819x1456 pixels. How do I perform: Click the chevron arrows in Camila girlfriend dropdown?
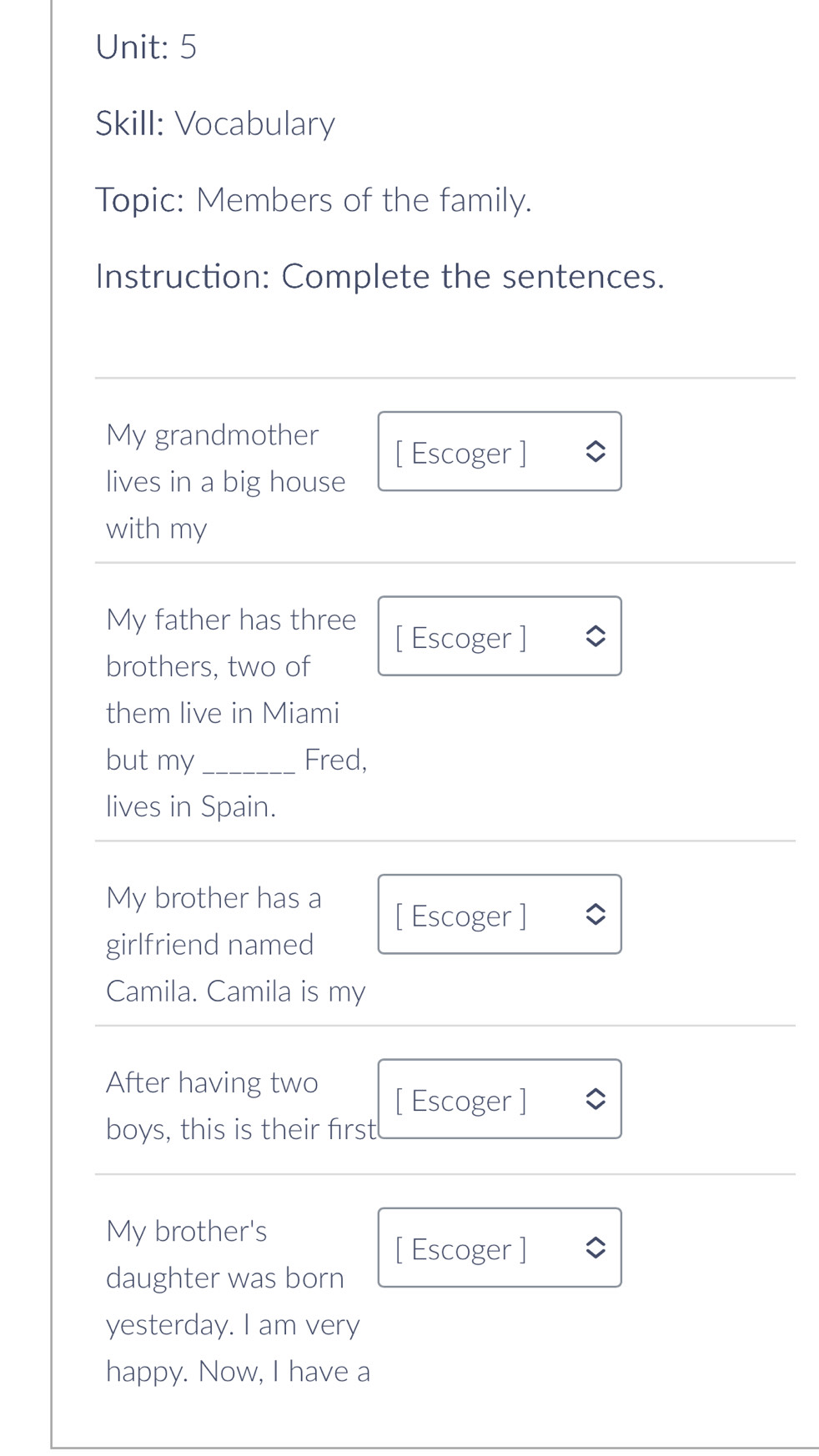point(595,915)
